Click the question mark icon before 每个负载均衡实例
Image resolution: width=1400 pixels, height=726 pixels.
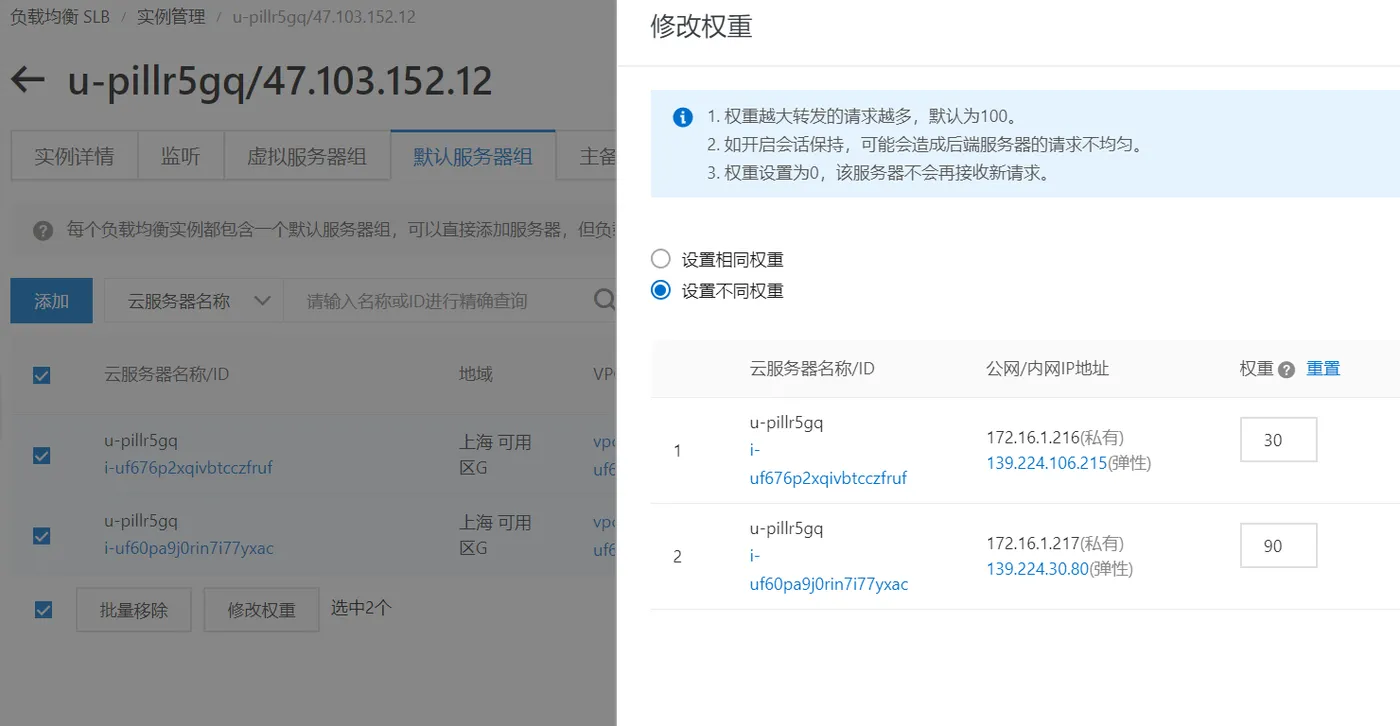click(x=42, y=230)
